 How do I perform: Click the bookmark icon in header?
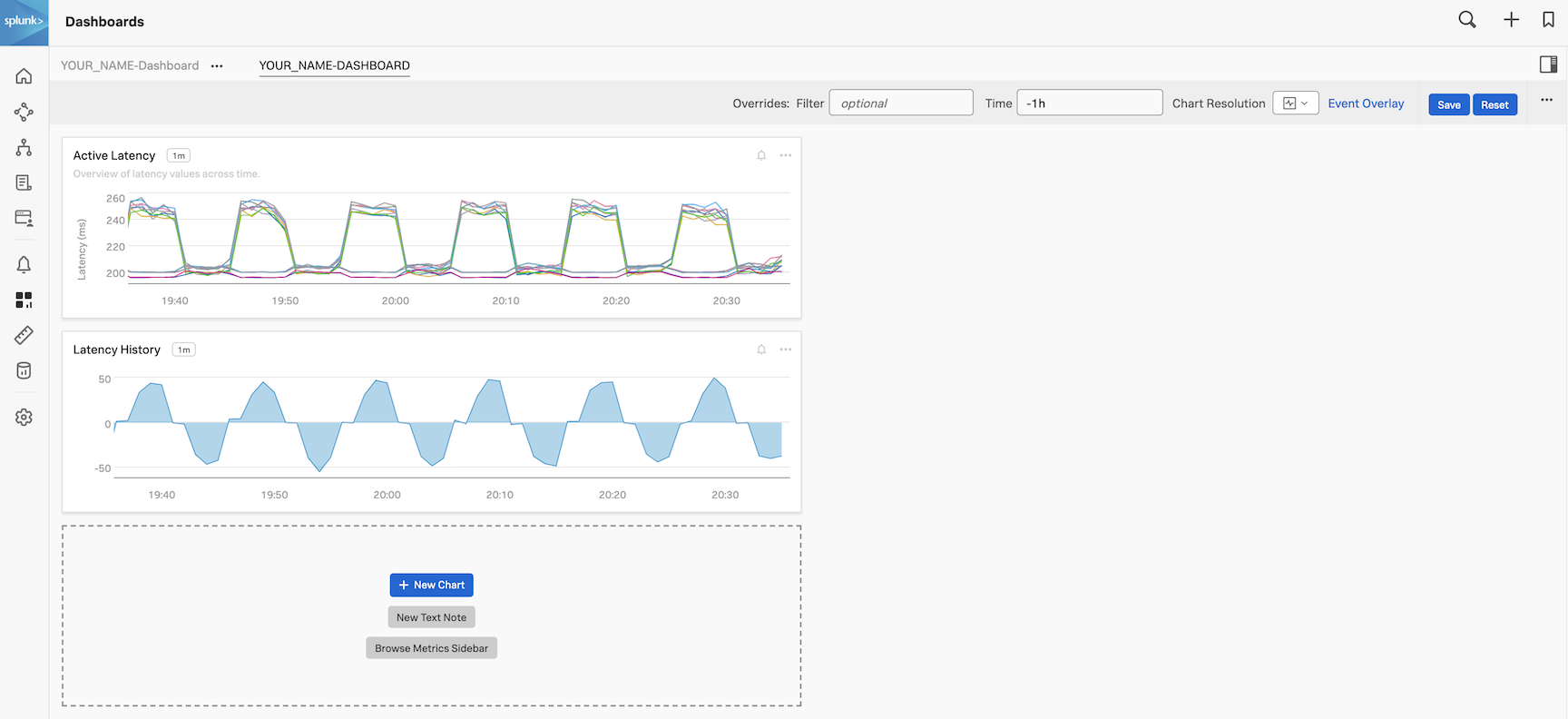(x=1548, y=20)
